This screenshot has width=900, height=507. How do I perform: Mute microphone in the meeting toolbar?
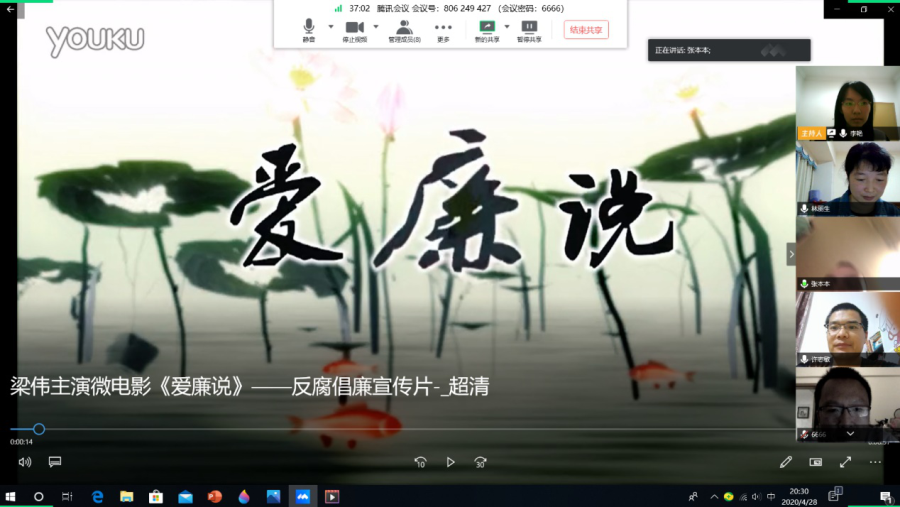[308, 28]
